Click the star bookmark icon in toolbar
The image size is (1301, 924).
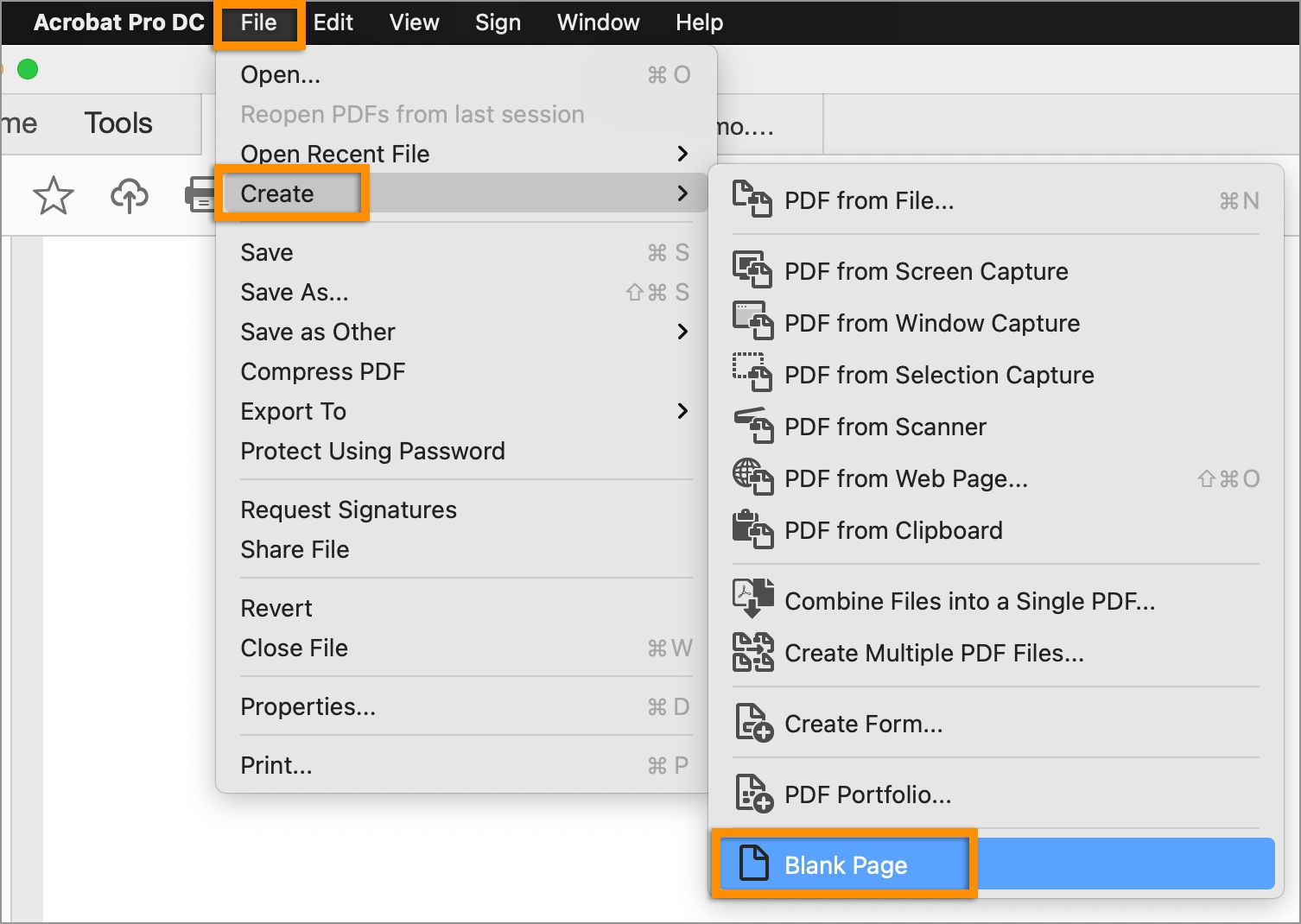tap(53, 195)
